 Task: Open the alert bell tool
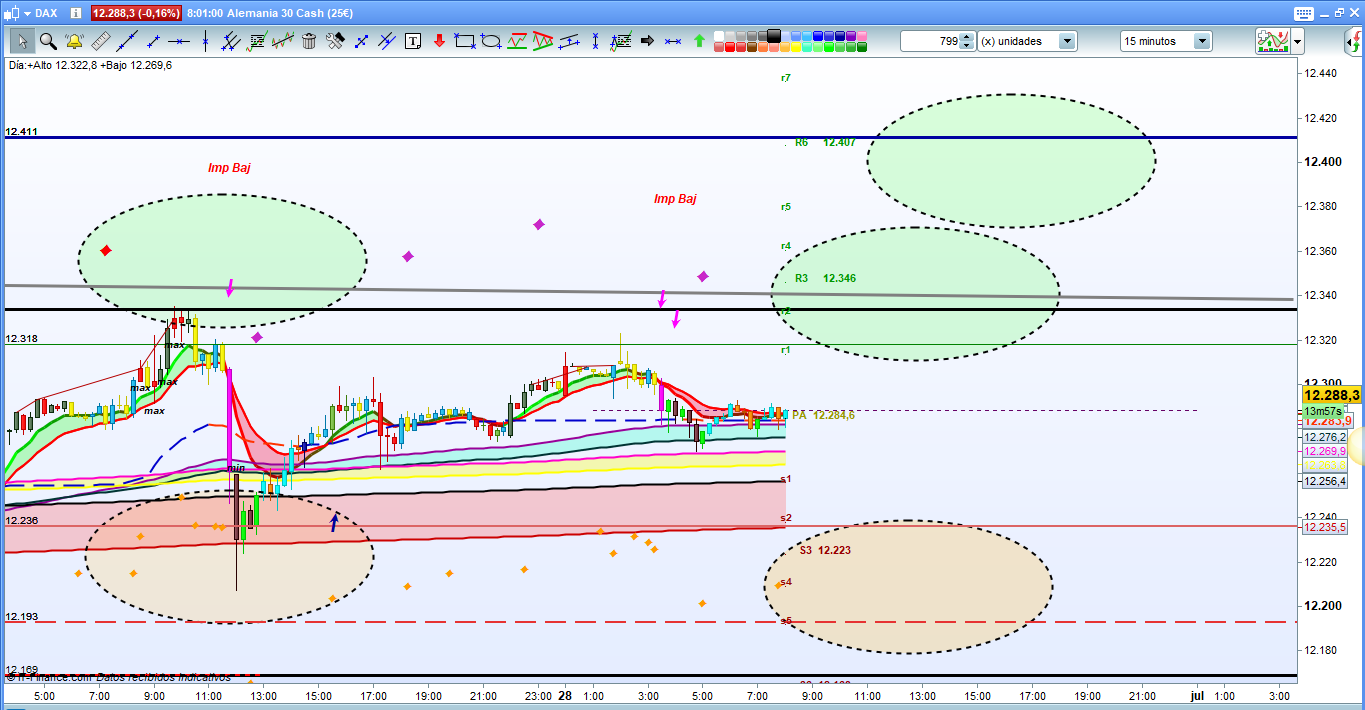tap(74, 41)
